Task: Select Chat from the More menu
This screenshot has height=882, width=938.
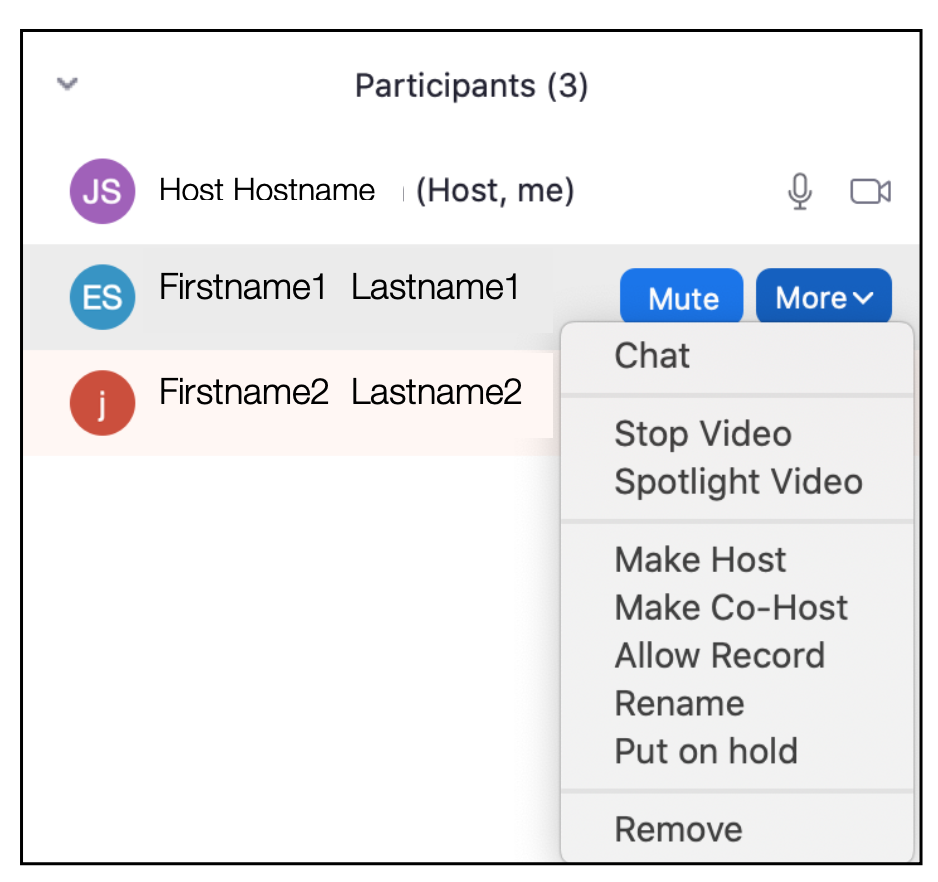Action: coord(737,356)
